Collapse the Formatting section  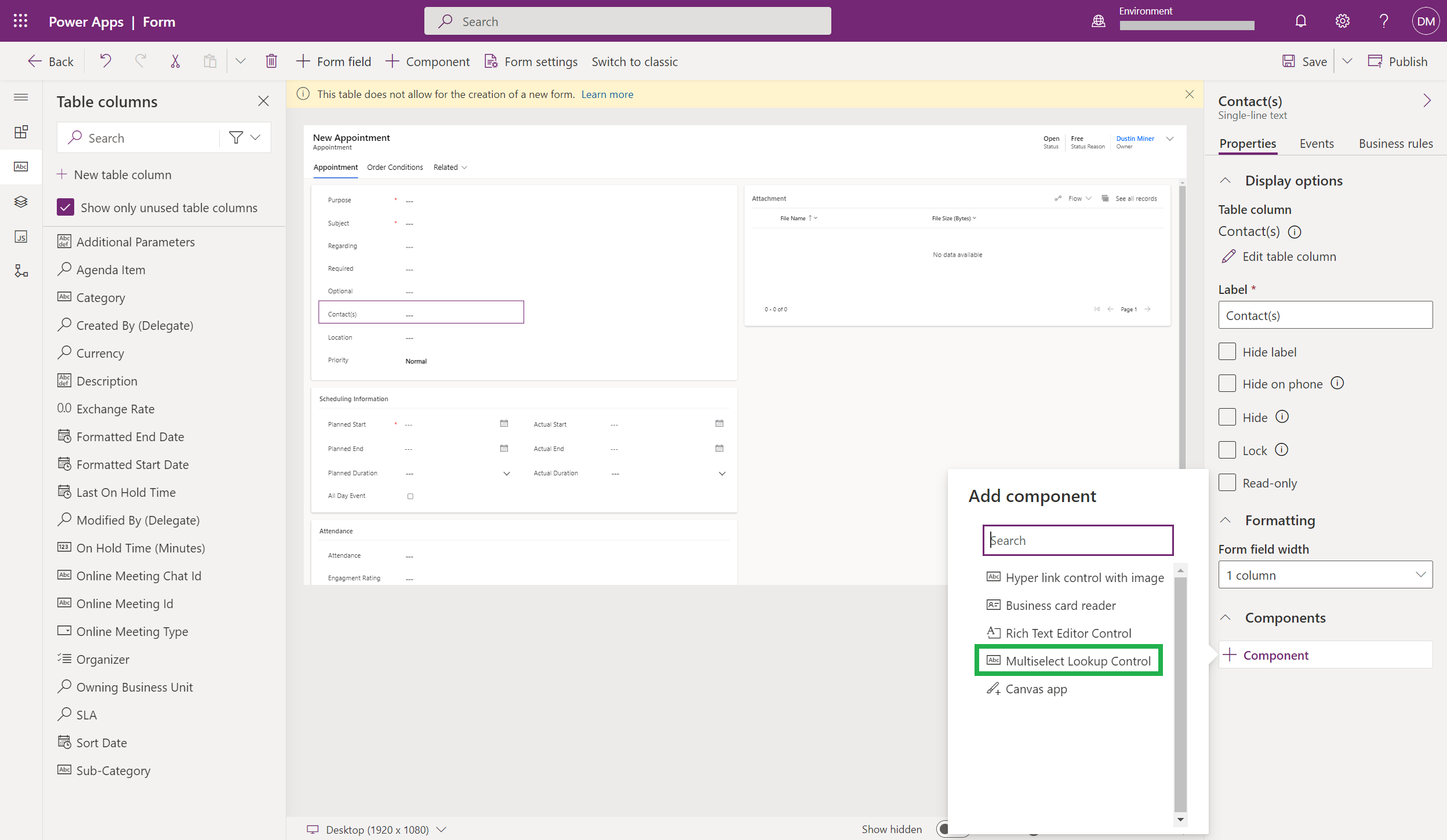(x=1225, y=521)
